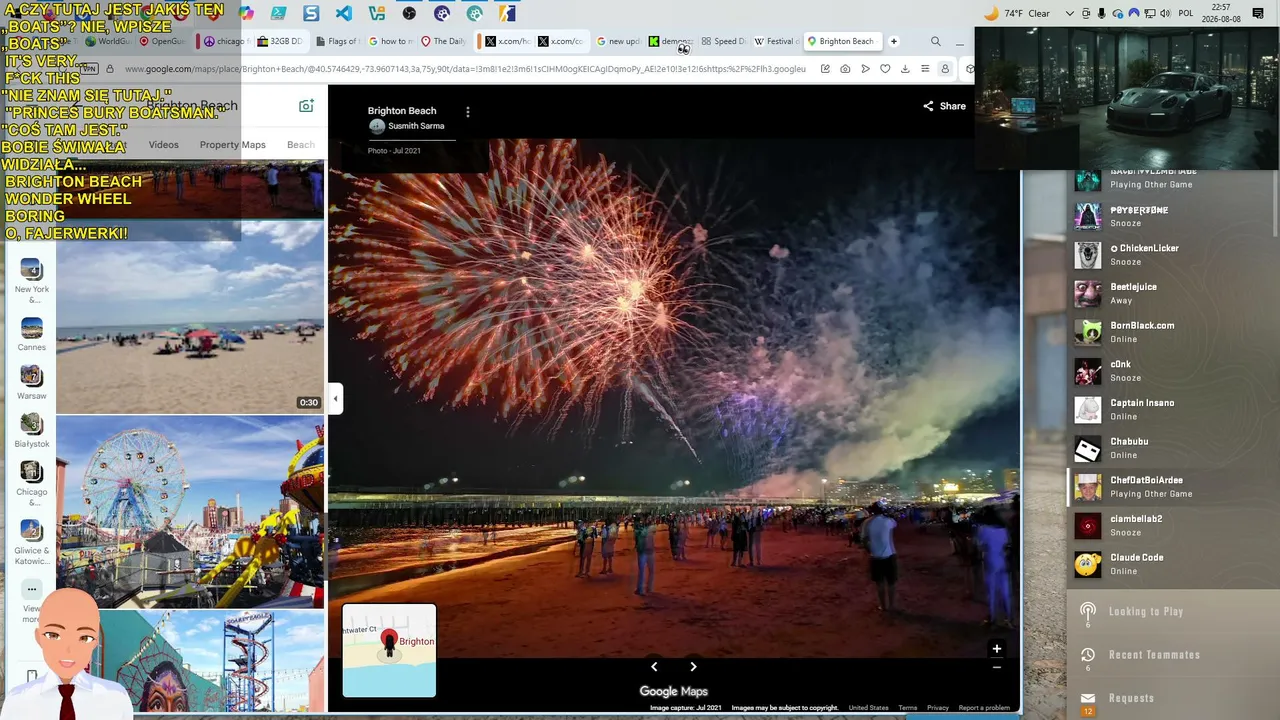Open the new update Google search tab
The image size is (1280, 720).
pos(617,41)
